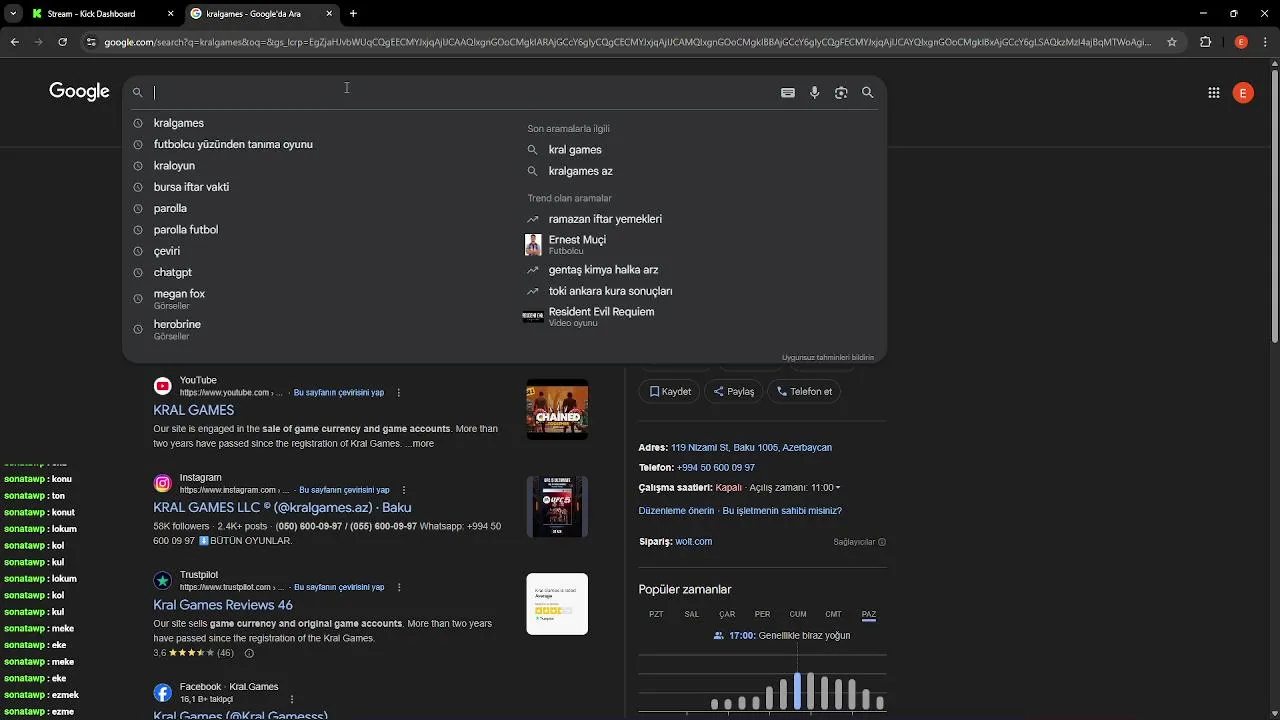Switch to Stream - Kick Dashboard tab
The width and height of the screenshot is (1280, 720).
click(x=92, y=14)
